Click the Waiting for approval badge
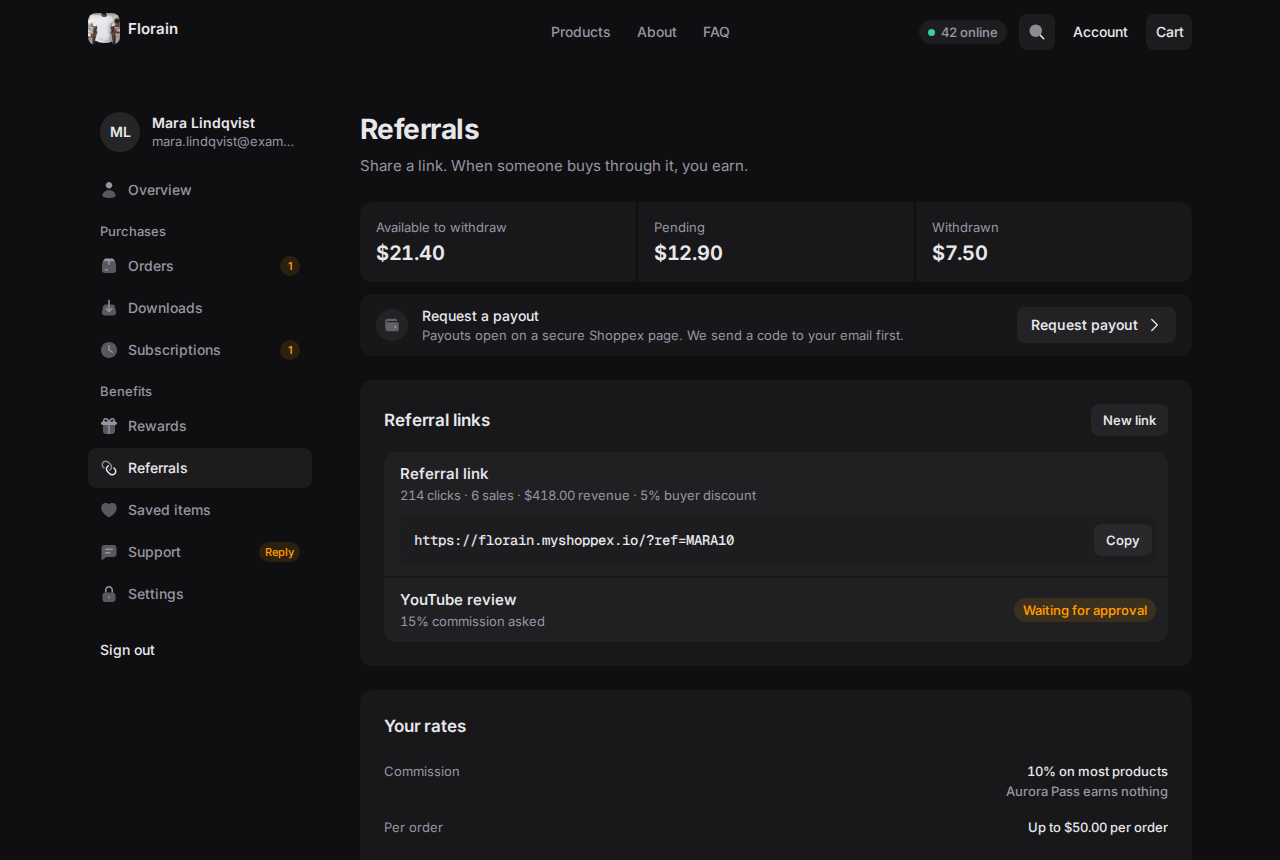 (1085, 610)
